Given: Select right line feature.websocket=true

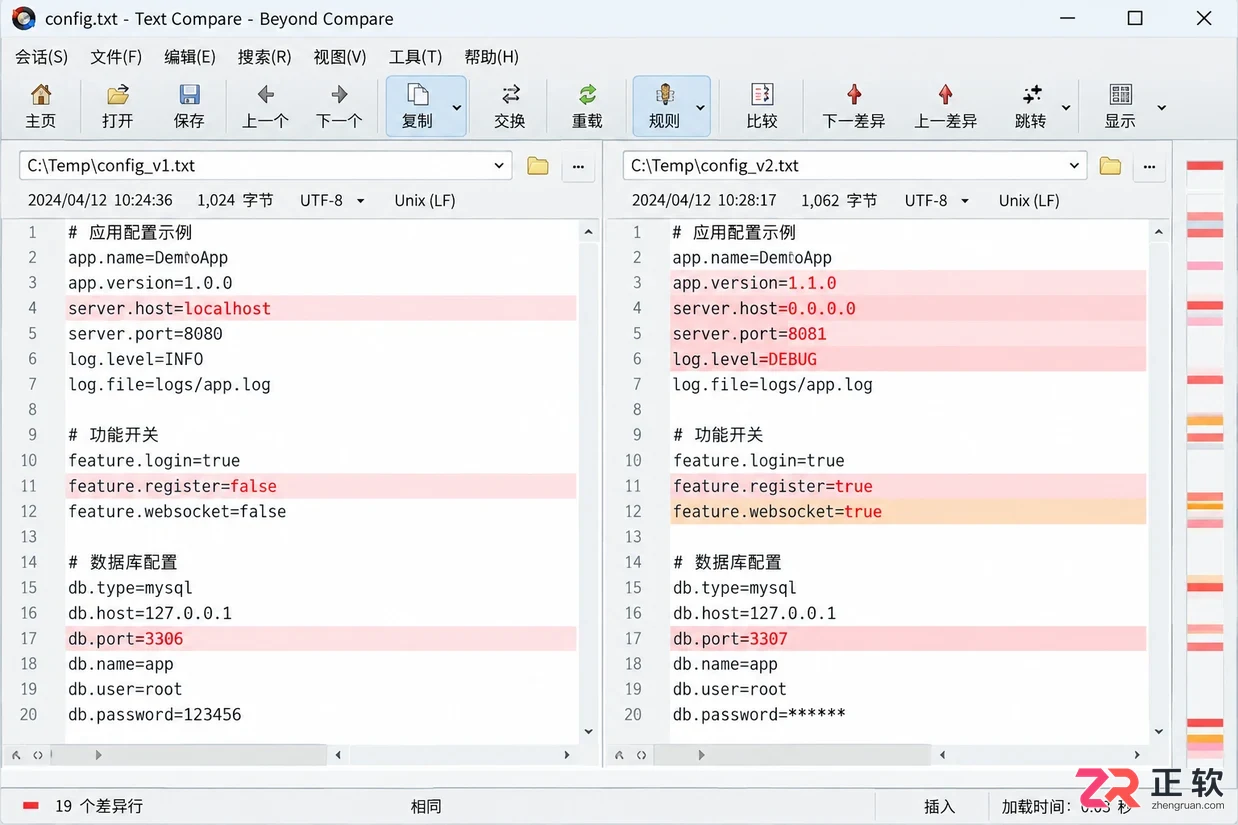Looking at the screenshot, I should click(x=908, y=511).
